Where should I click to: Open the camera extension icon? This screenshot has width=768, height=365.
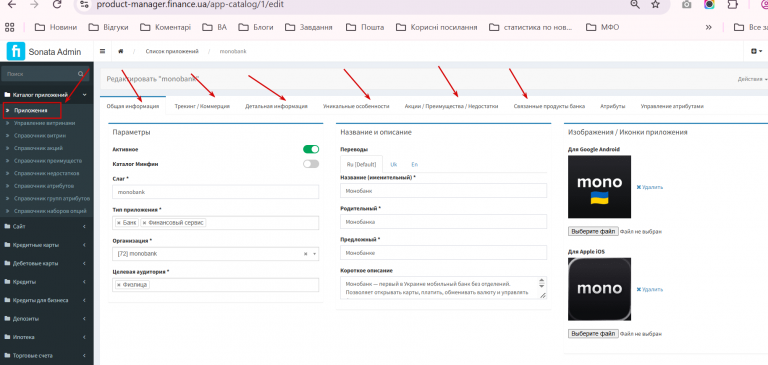[687, 4]
